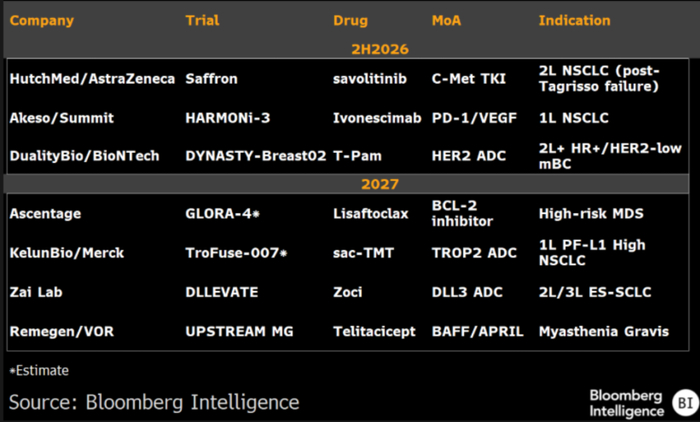The width and height of the screenshot is (700, 422).
Task: Select the TroFuse-007 trial entry
Action: [236, 253]
